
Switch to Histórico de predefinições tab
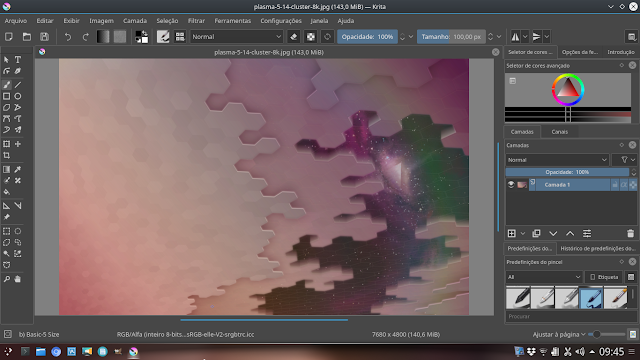(x=598, y=248)
